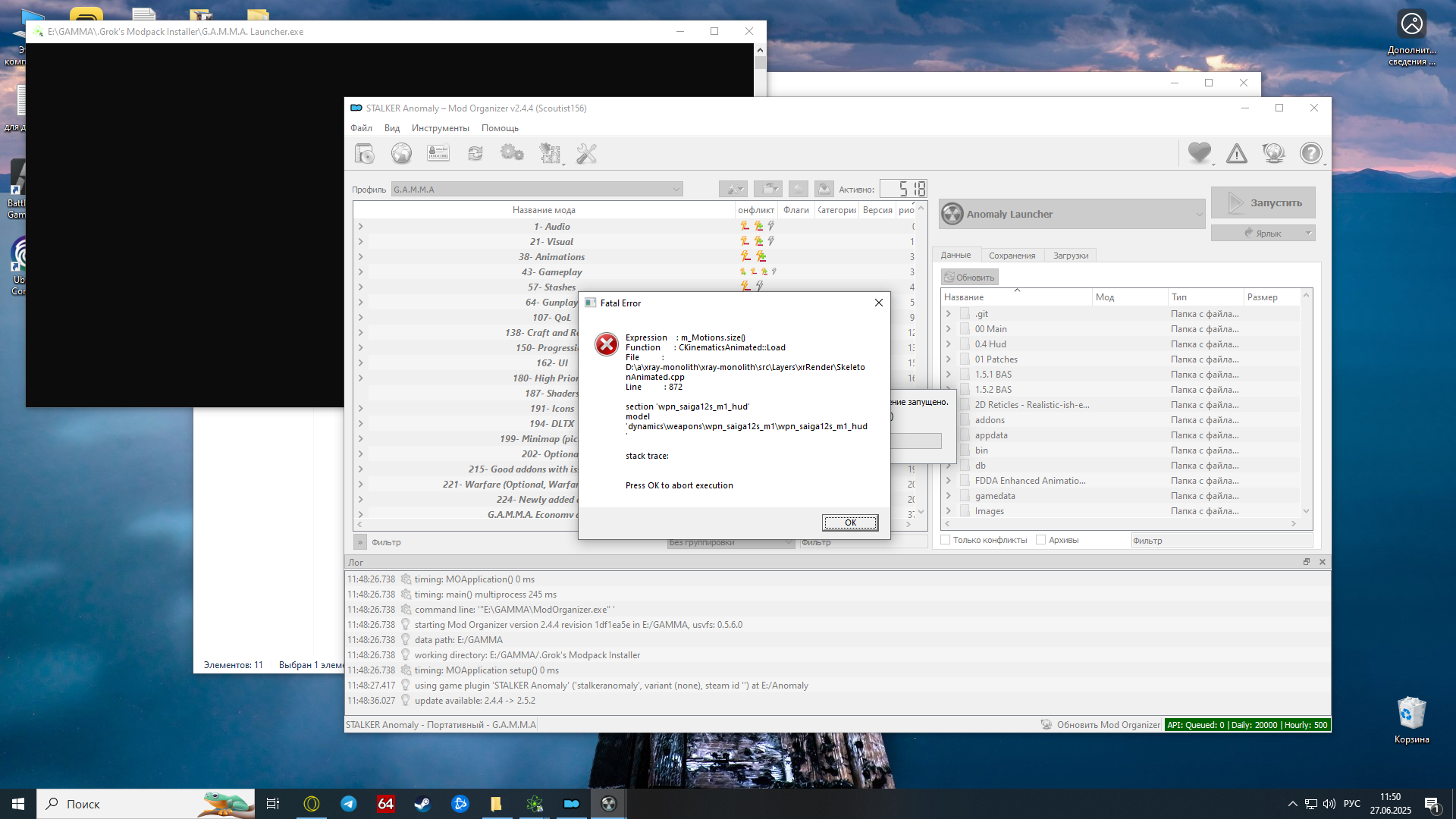Click the Update globe icon in toolbar
This screenshot has height=819, width=1456.
(x=1273, y=154)
